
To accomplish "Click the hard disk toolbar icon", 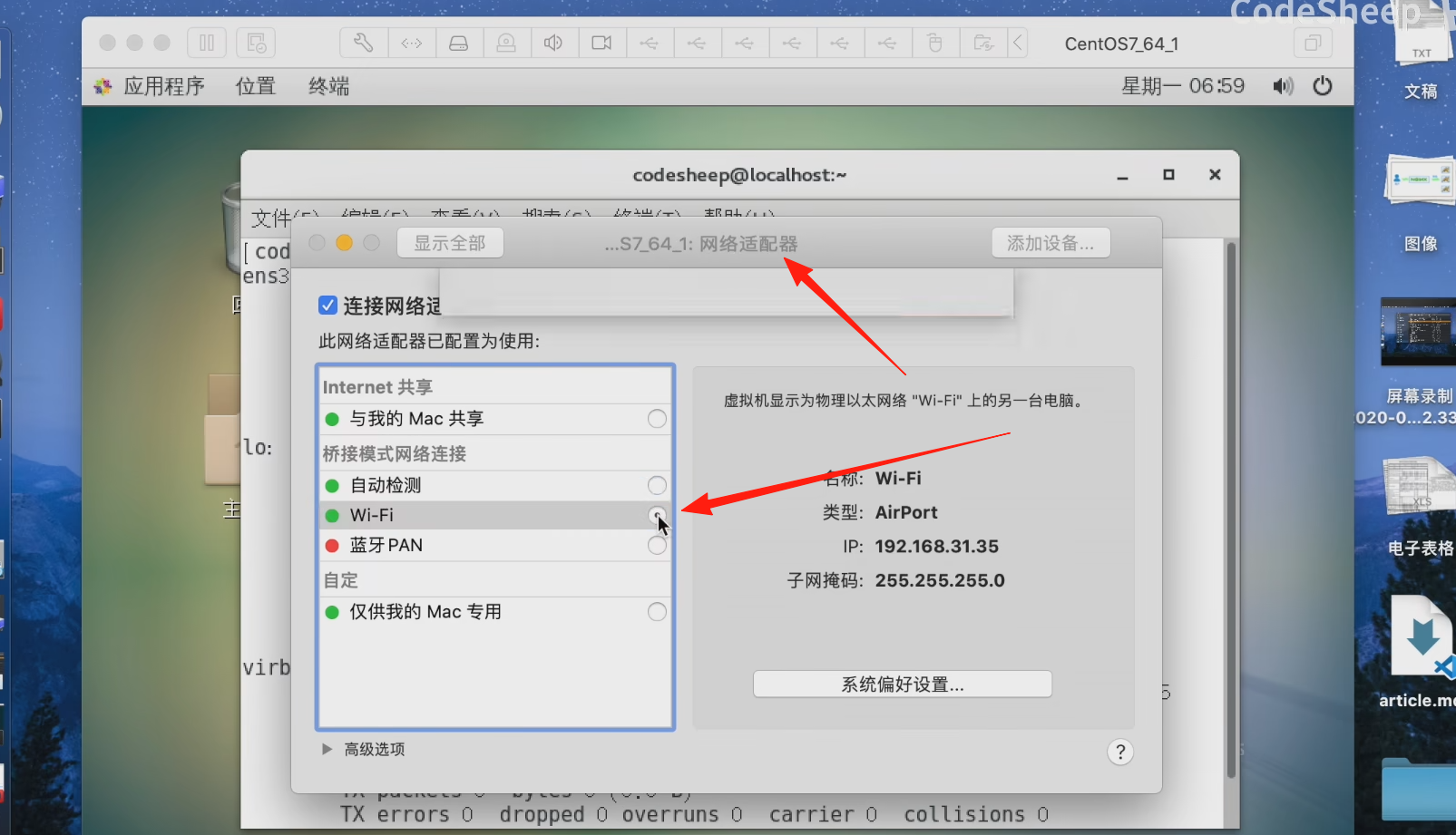I will click(x=459, y=43).
